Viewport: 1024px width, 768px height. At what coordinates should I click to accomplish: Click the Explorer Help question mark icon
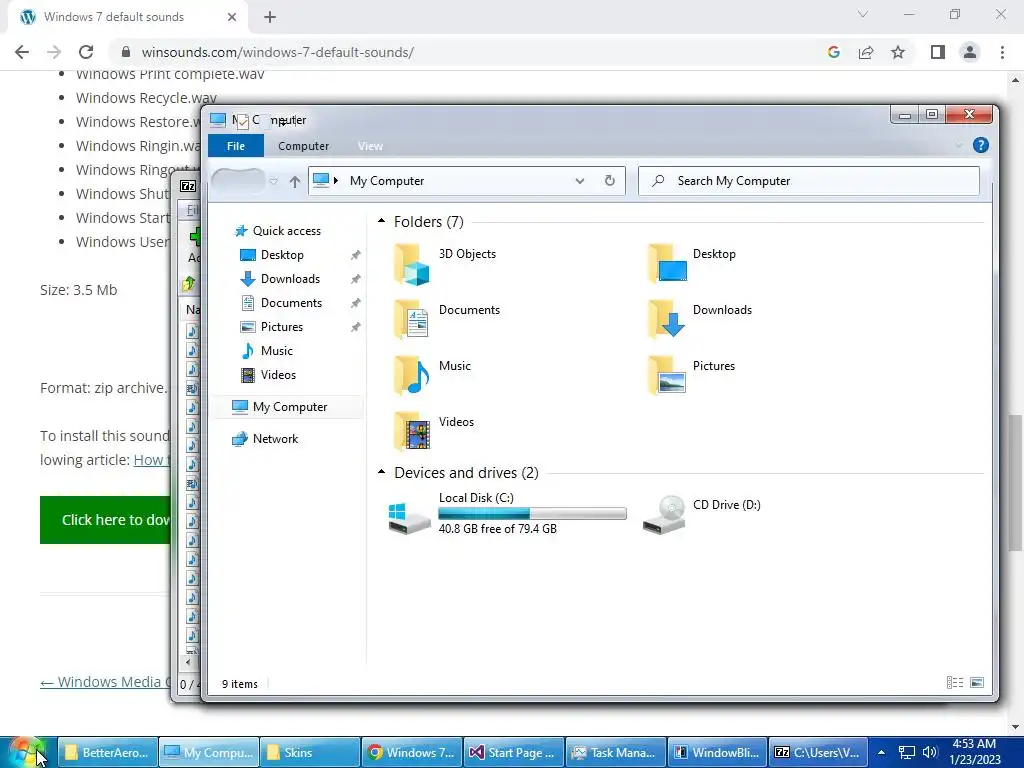coord(980,145)
